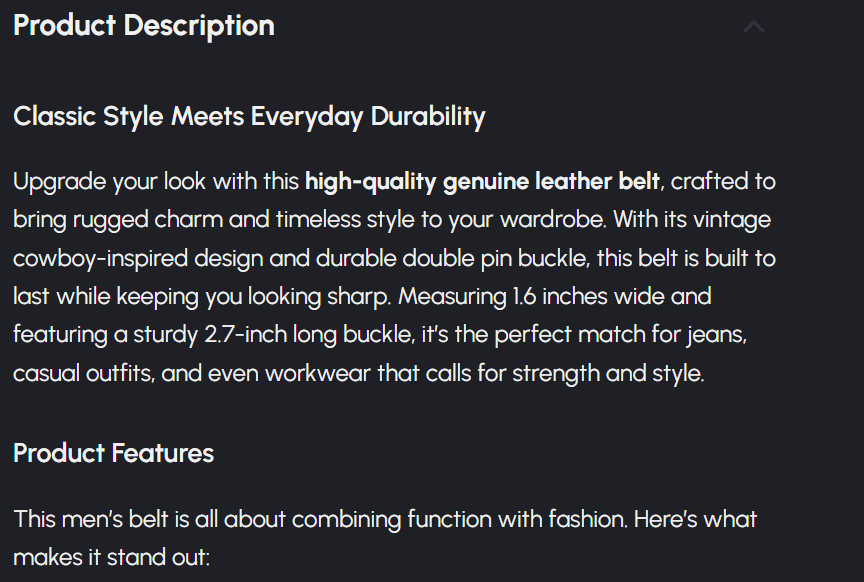Screen dimensions: 864x582
Task: Collapse the Product Description section chevron
Action: click(x=754, y=27)
